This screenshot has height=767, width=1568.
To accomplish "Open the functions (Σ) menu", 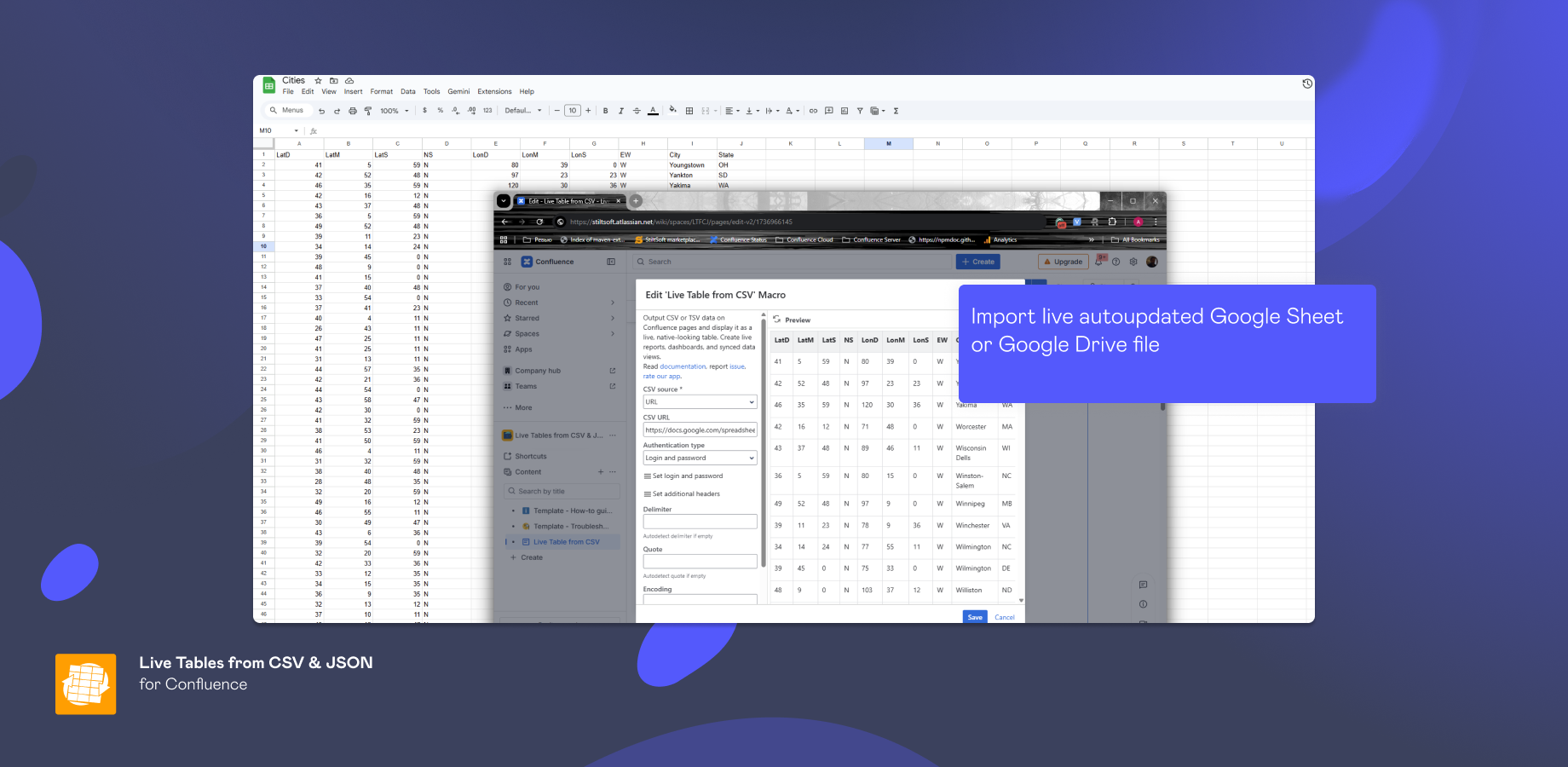I will [x=896, y=111].
